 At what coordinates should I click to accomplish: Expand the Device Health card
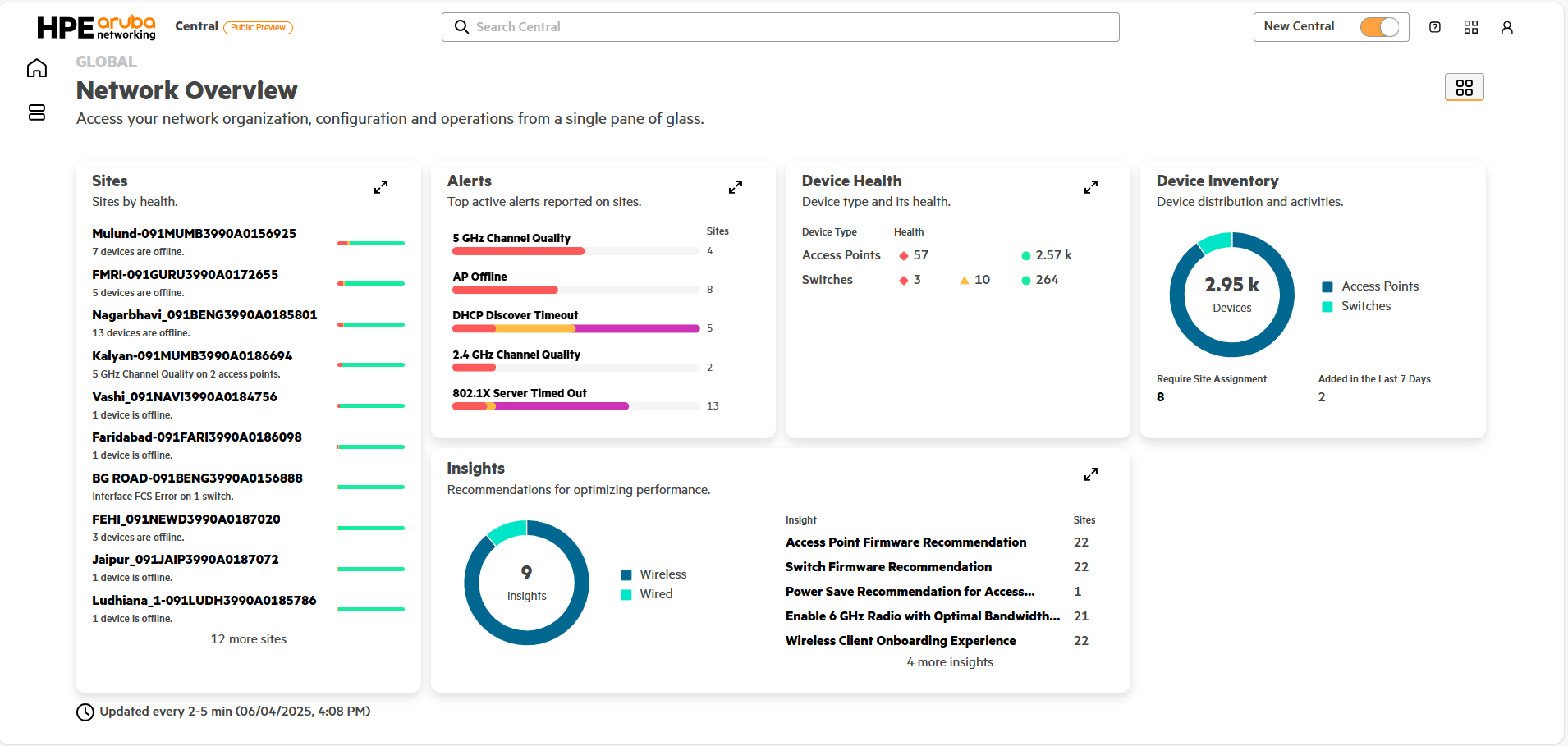(x=1090, y=187)
